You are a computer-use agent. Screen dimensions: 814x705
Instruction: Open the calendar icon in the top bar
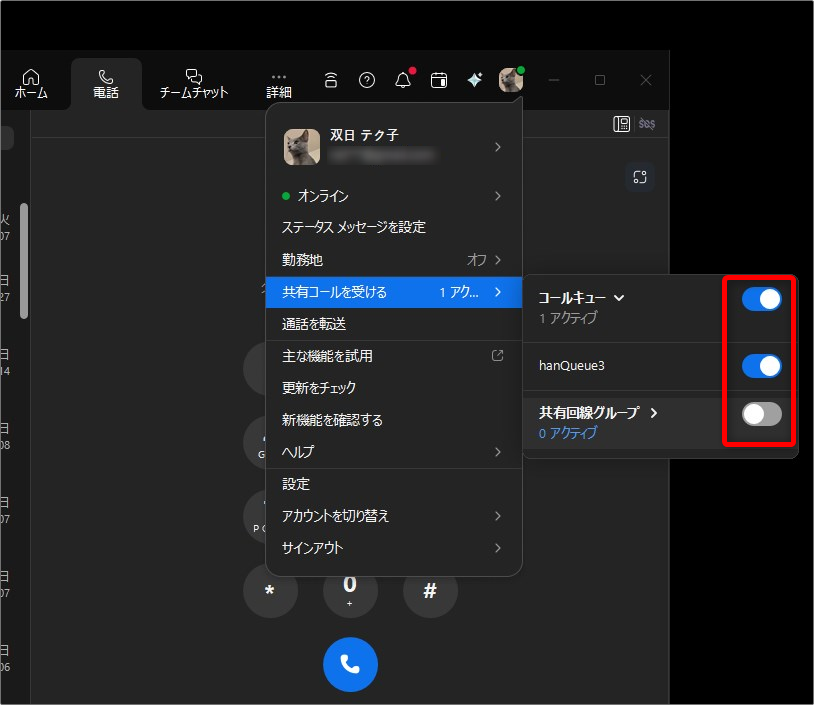point(438,80)
